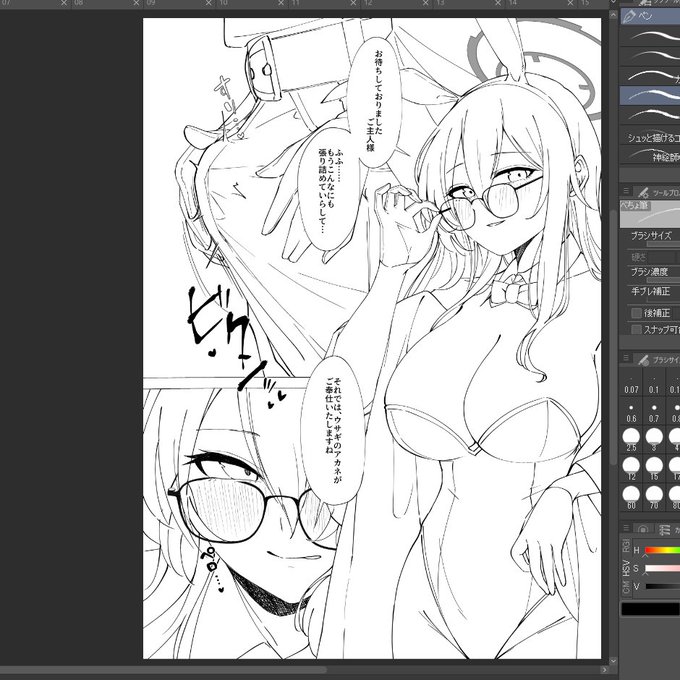Switch color sliders to CMYK mode

(626, 587)
